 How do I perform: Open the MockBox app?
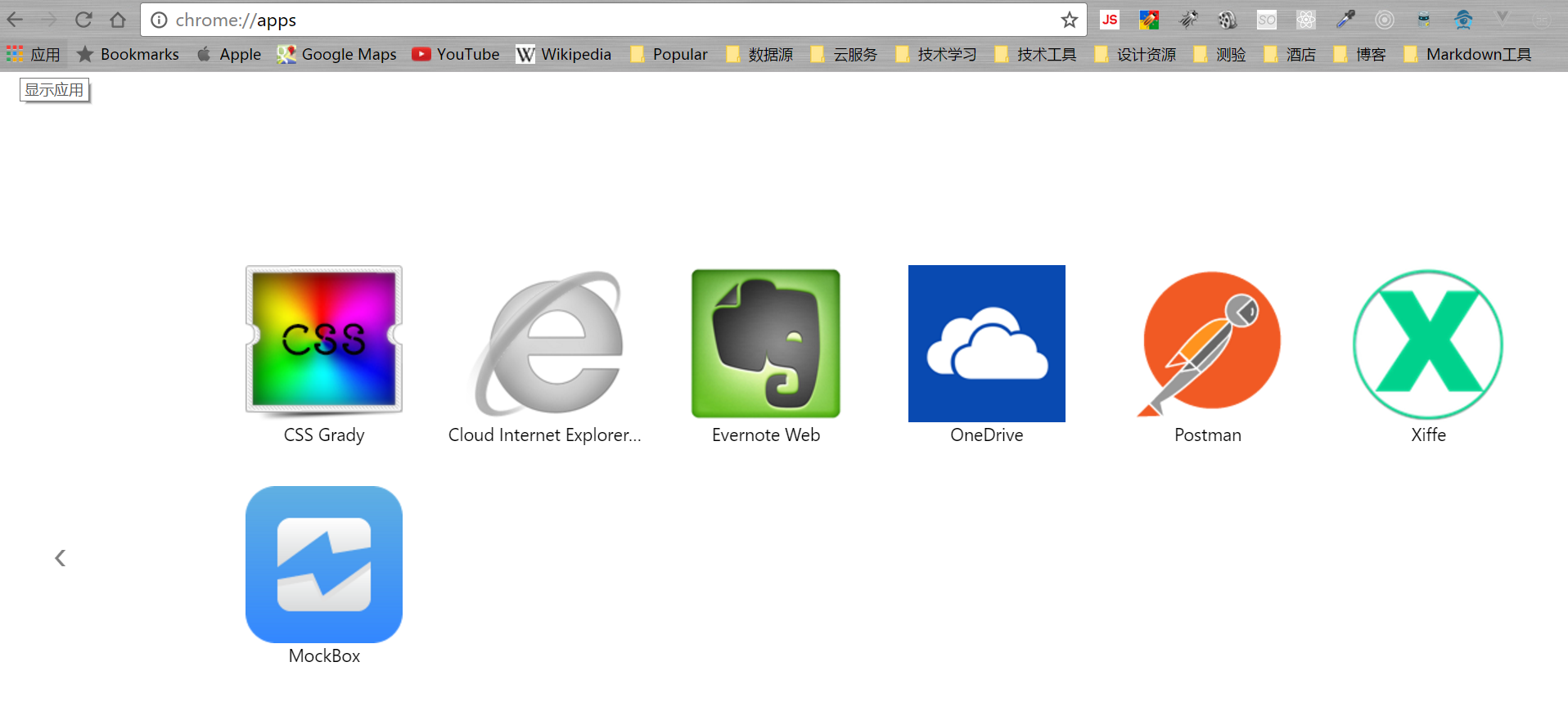(324, 565)
